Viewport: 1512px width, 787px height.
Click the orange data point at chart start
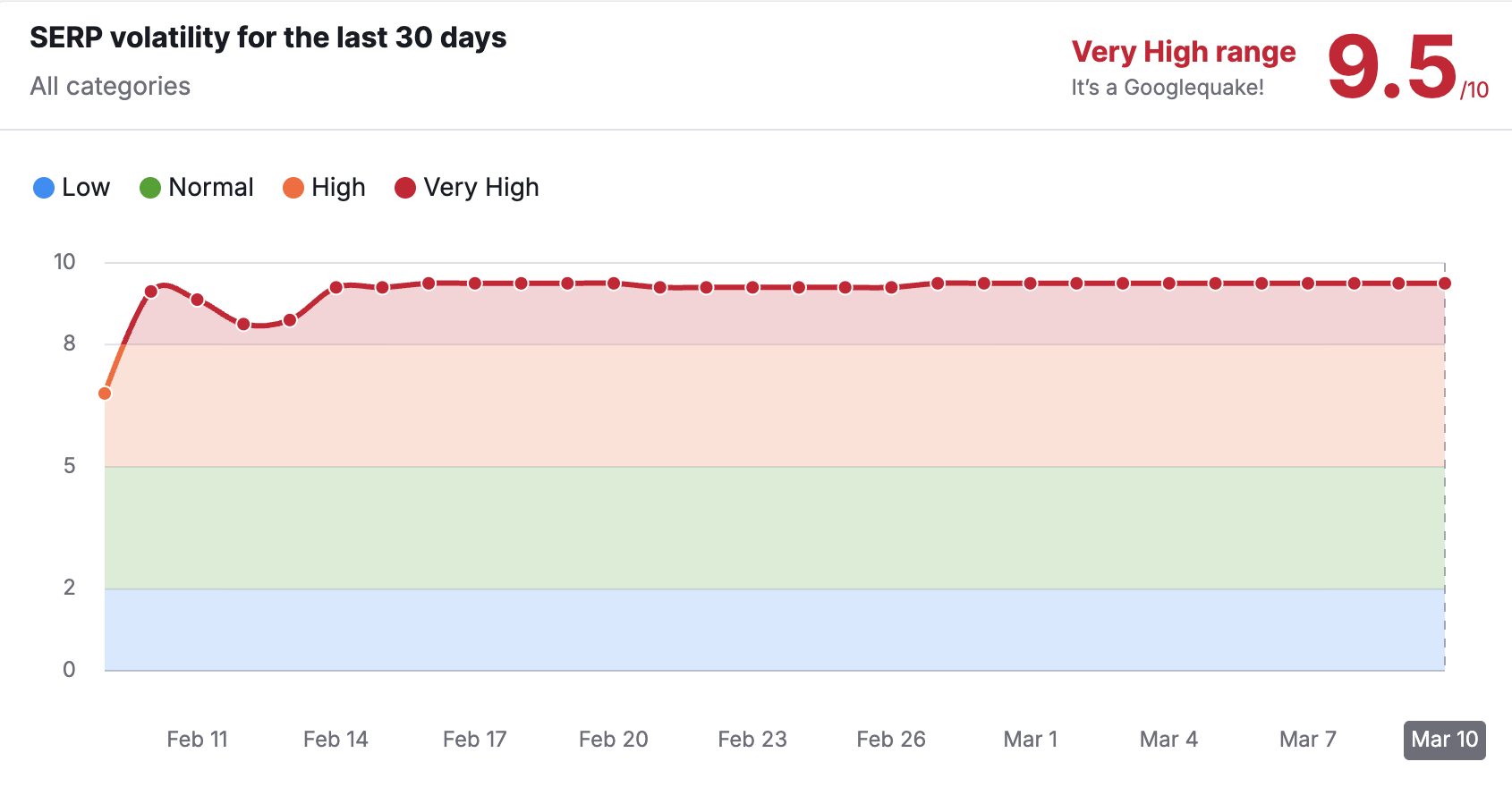(105, 393)
